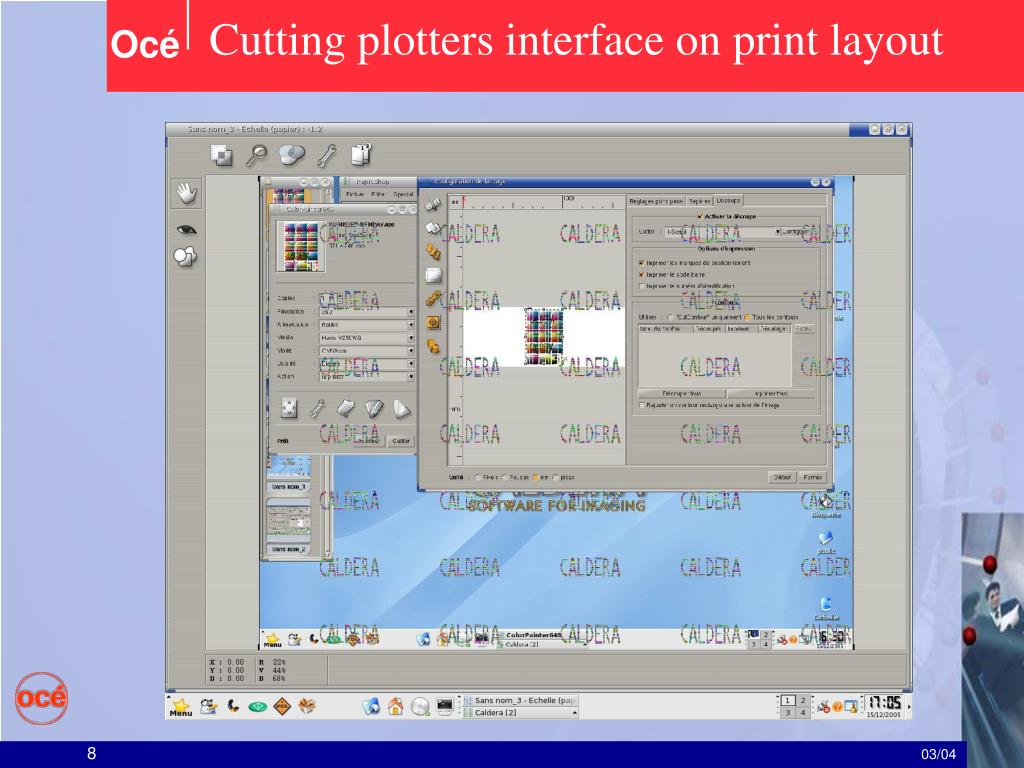Activate the magnifier zoom tool
The height and width of the screenshot is (768, 1024).
tap(256, 155)
